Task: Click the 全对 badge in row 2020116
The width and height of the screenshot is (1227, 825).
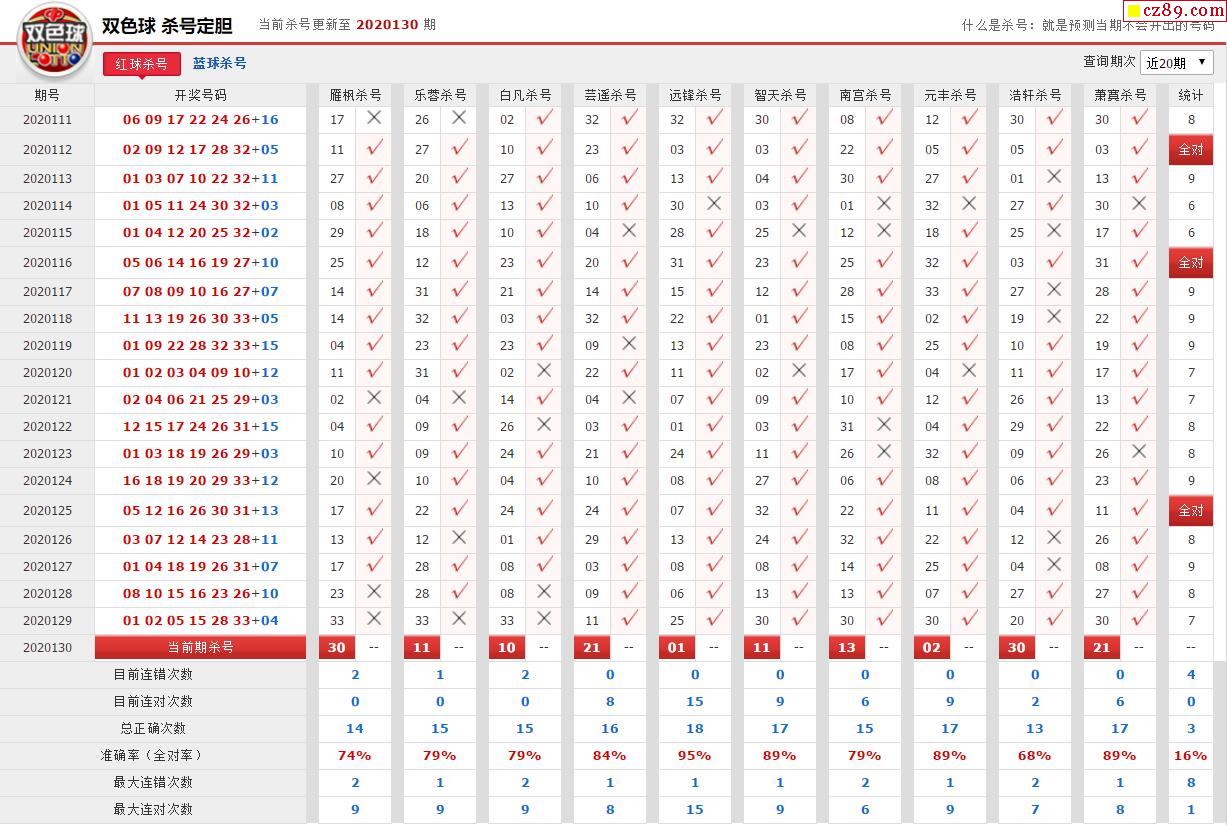Action: click(x=1190, y=262)
